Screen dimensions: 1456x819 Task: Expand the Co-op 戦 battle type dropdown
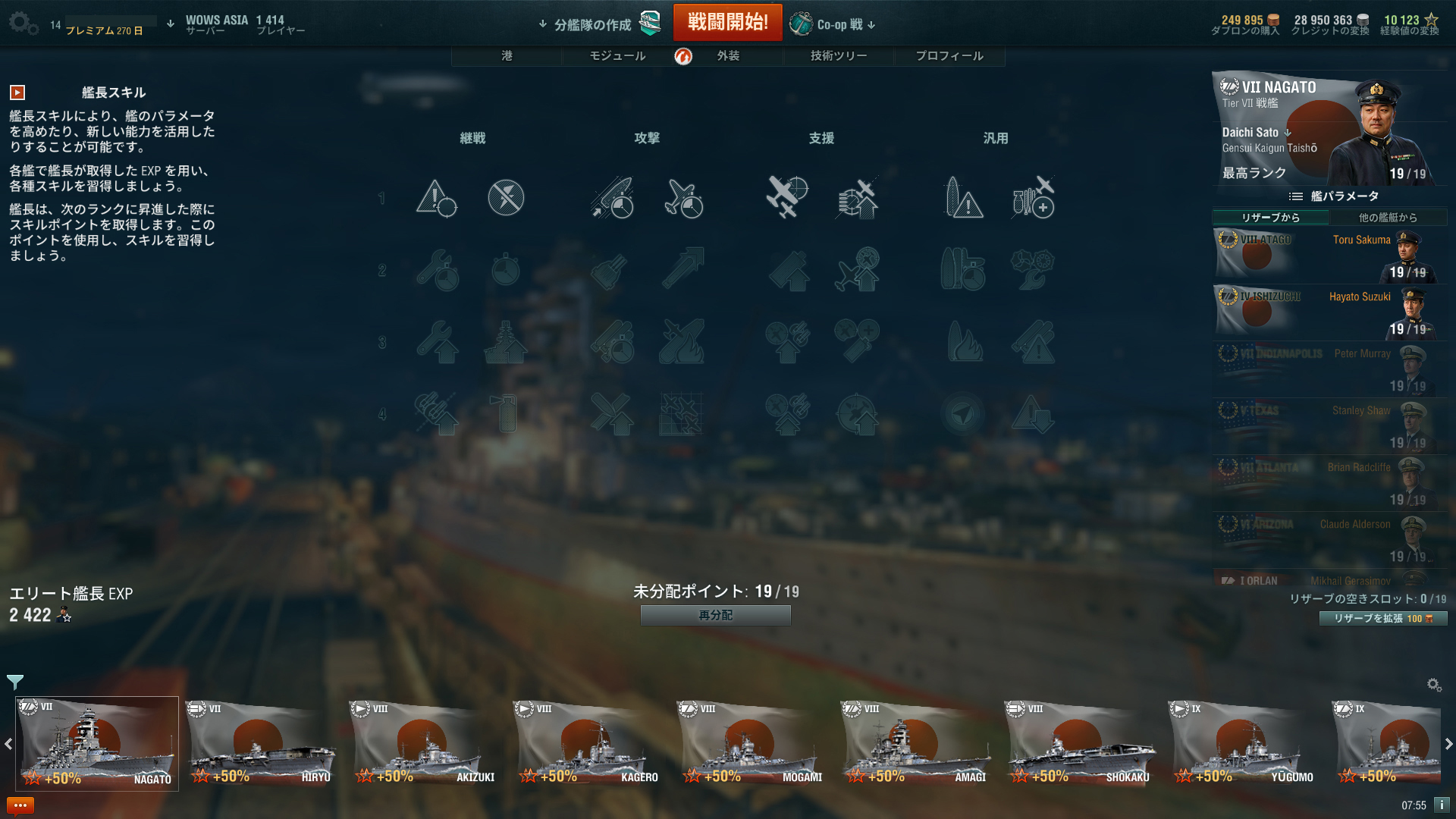(x=833, y=24)
